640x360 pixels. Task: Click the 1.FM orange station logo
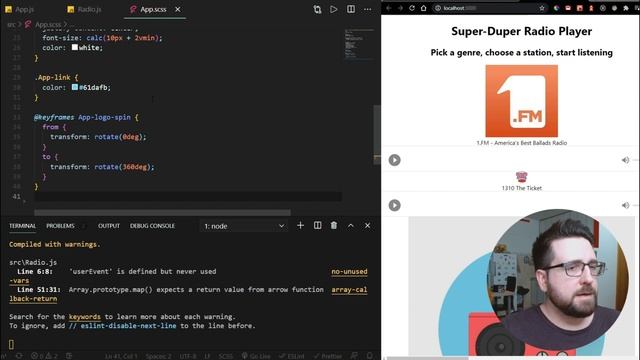point(522,101)
